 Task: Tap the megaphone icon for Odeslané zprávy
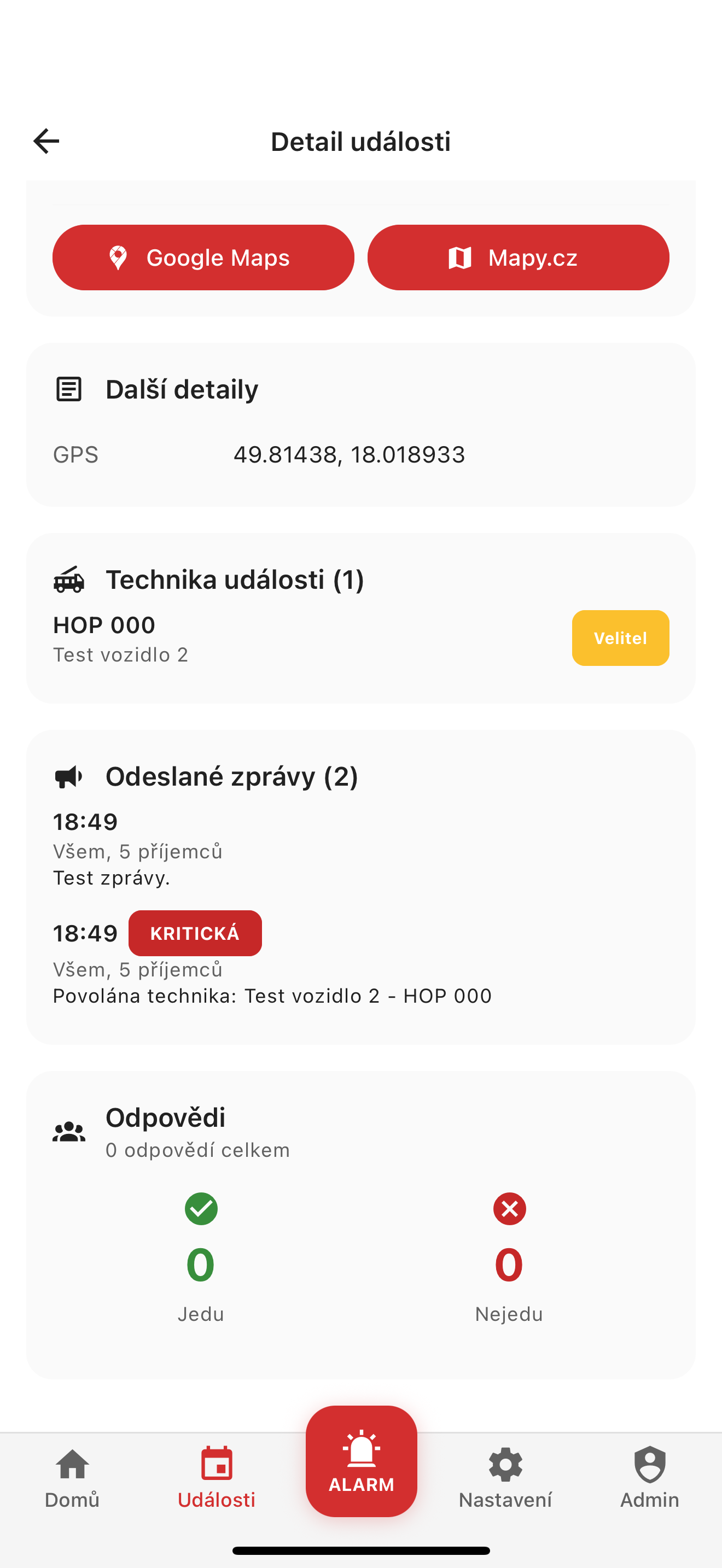click(x=69, y=776)
